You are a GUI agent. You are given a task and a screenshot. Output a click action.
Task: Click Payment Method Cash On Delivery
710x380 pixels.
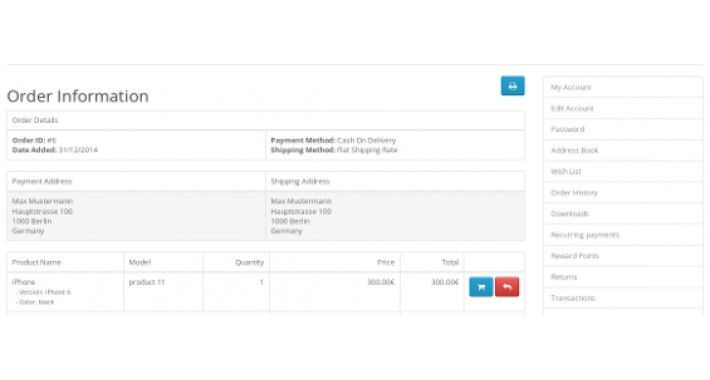[x=333, y=140]
